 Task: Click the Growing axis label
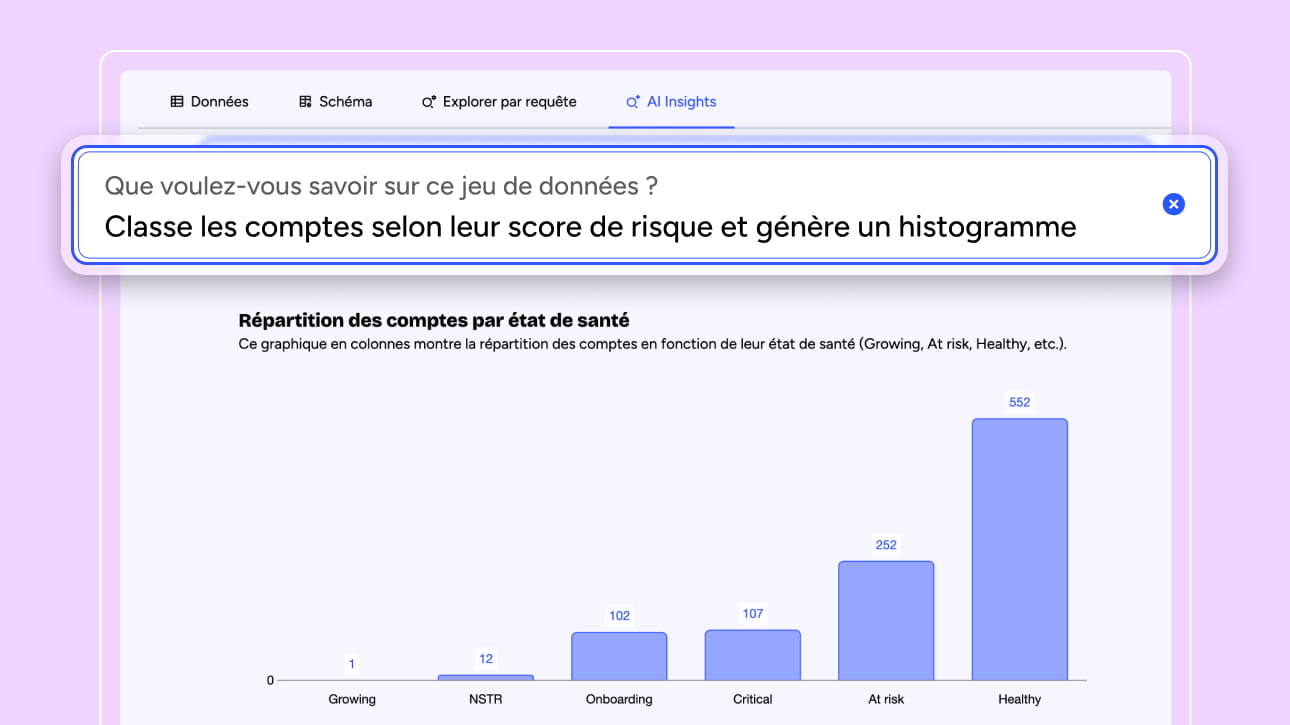click(x=352, y=699)
